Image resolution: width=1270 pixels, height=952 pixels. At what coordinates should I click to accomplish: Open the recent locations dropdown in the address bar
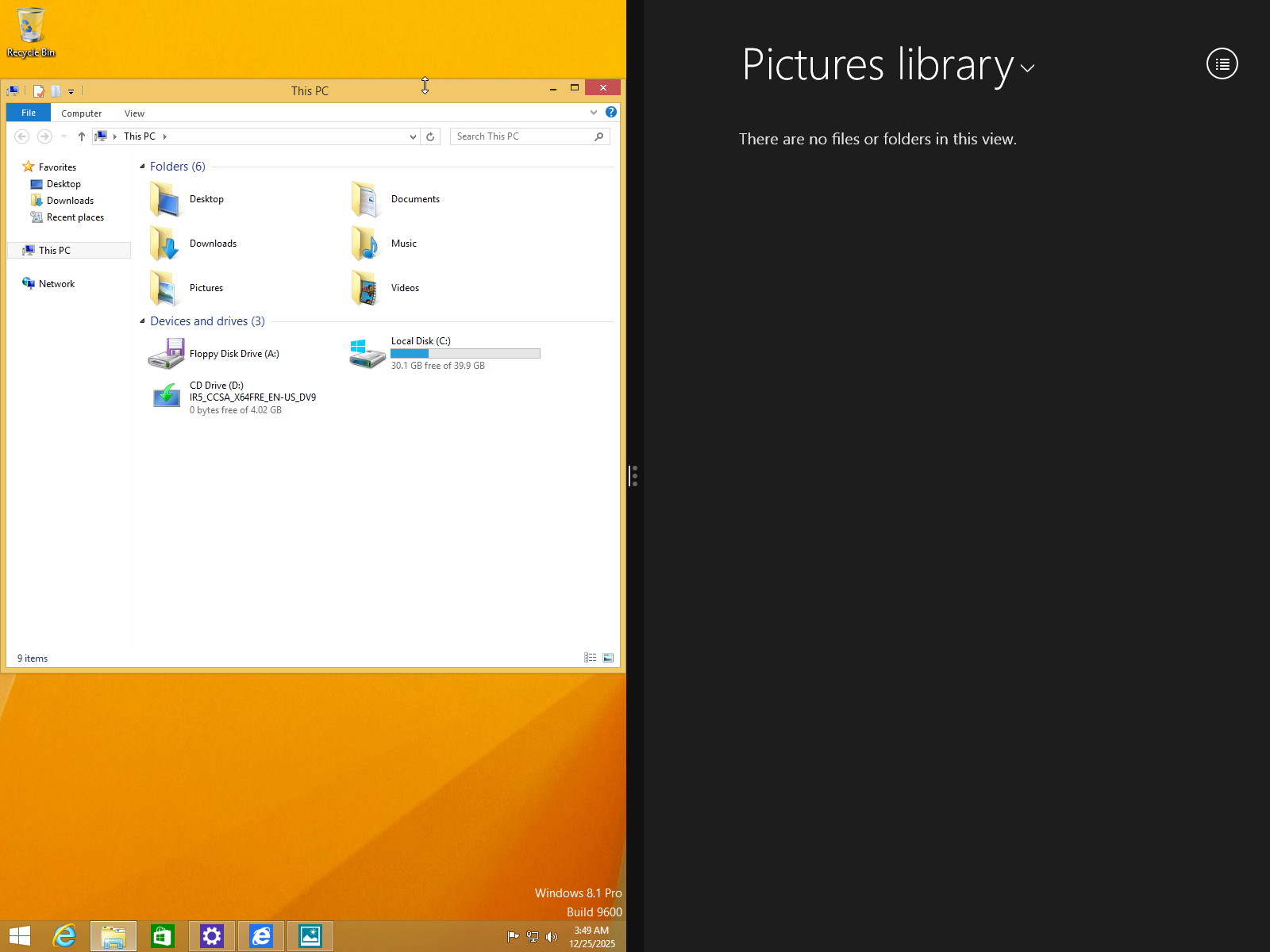(x=411, y=136)
